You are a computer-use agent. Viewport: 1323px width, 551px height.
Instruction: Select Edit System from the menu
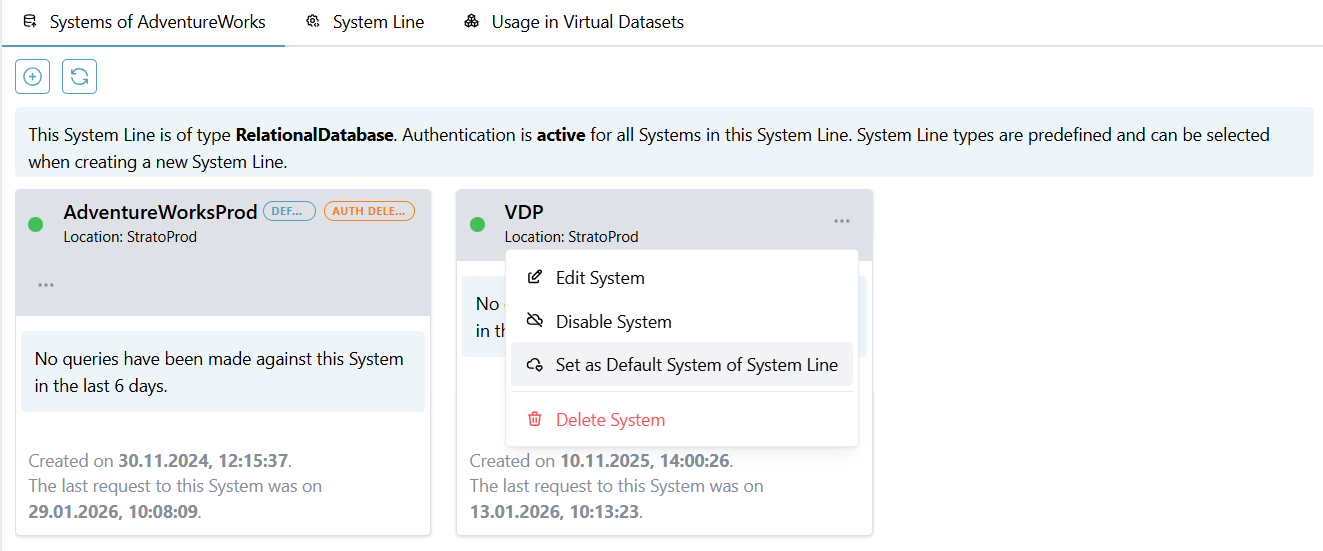(682, 278)
